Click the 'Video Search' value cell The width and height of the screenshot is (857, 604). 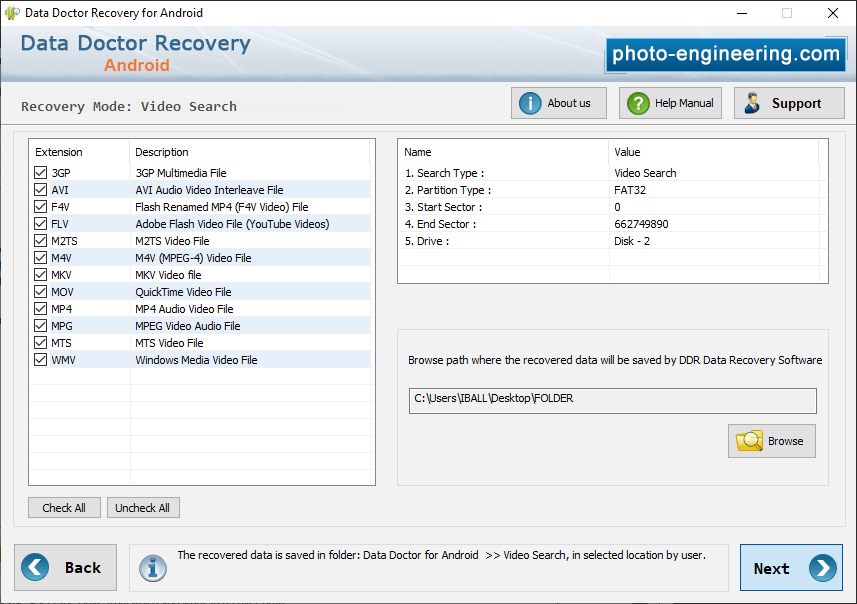[645, 173]
